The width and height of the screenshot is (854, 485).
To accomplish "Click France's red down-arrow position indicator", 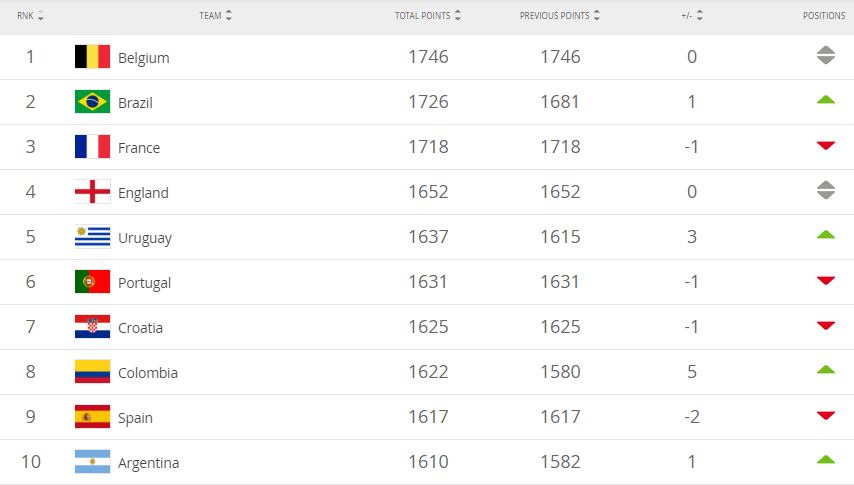I will tap(825, 147).
